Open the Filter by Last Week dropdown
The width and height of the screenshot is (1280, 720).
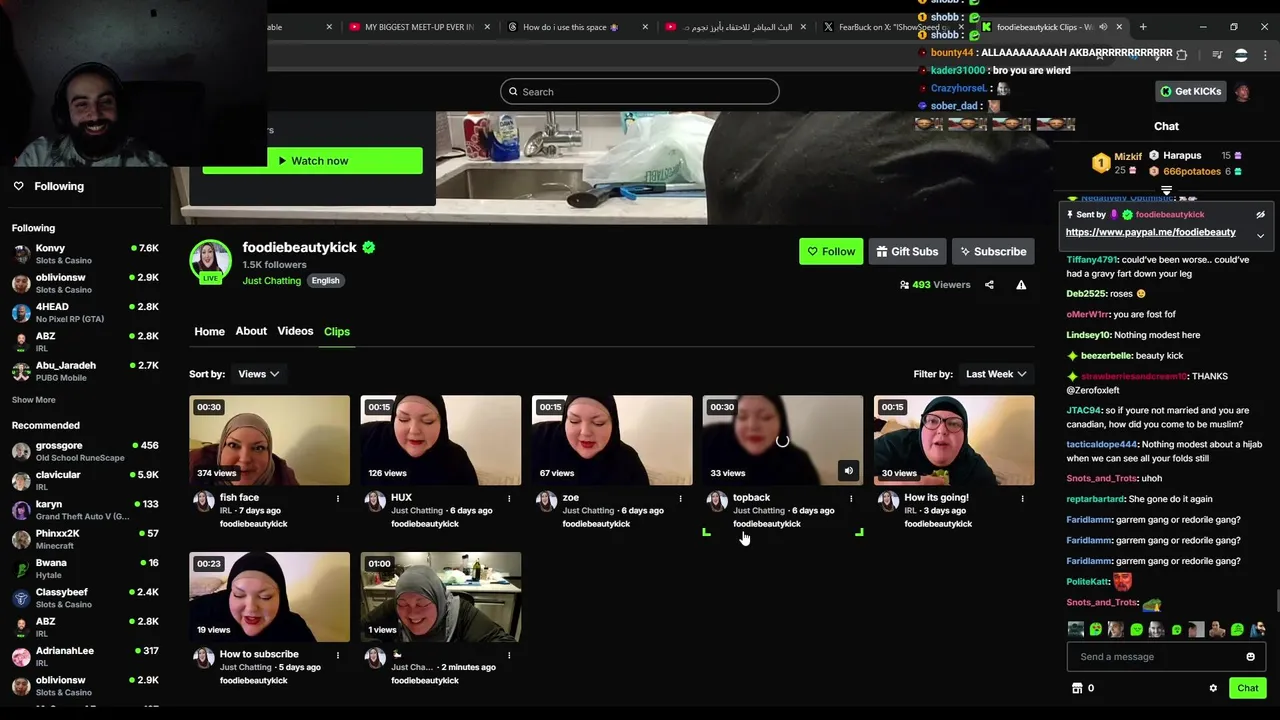pyautogui.click(x=996, y=374)
